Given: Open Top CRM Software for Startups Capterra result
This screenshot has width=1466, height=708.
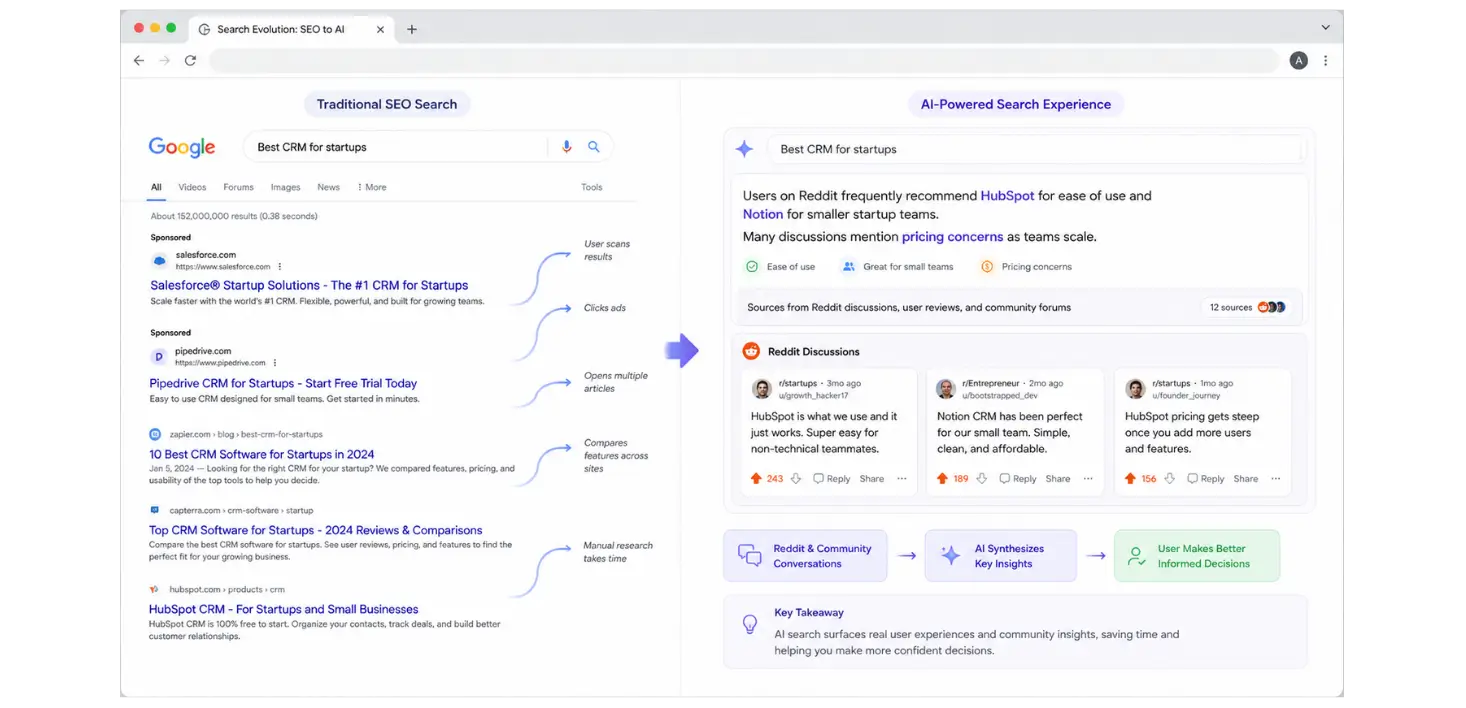Looking at the screenshot, I should (x=316, y=530).
